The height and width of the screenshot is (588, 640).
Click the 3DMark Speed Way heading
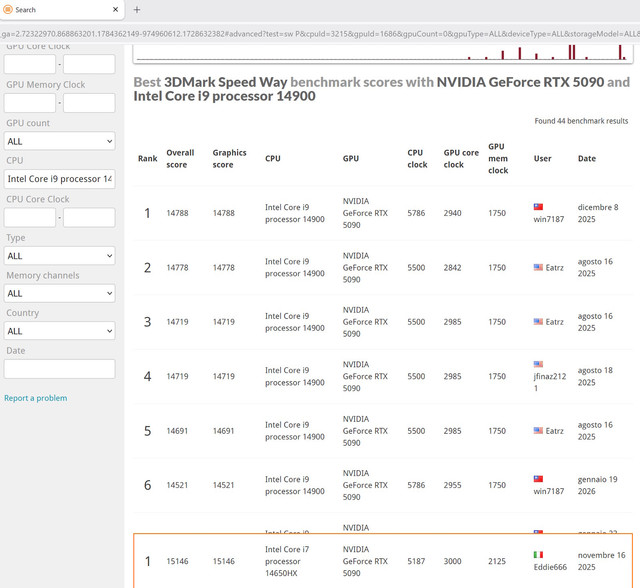(226, 82)
